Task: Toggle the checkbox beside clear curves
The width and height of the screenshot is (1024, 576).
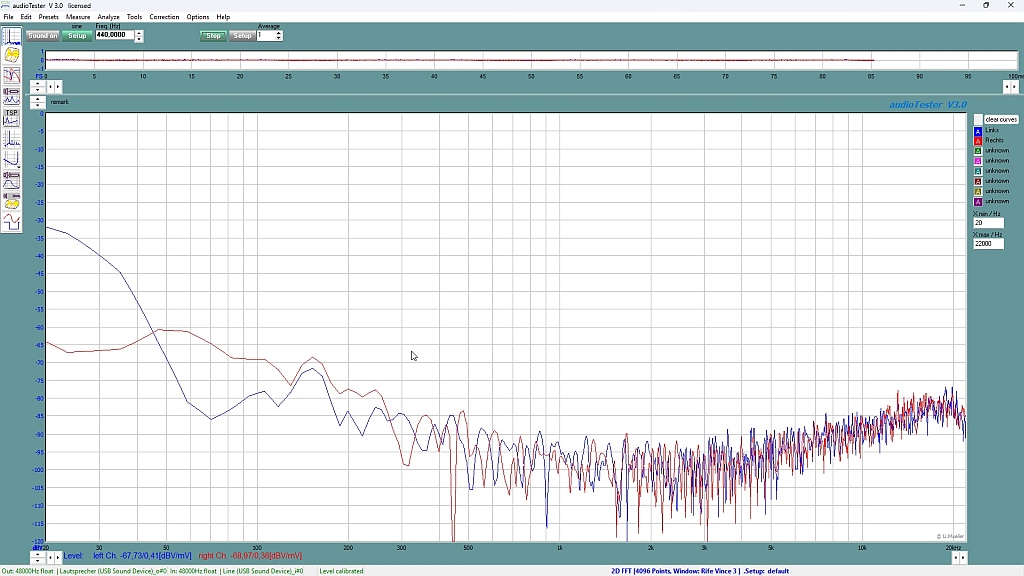Action: click(x=978, y=120)
